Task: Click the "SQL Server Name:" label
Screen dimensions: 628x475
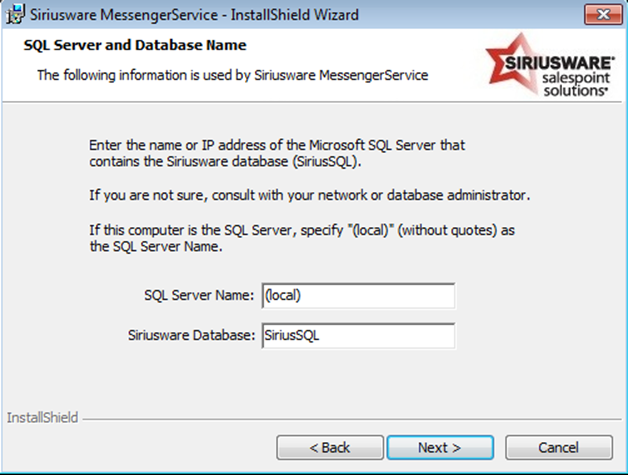Action: coord(200,297)
